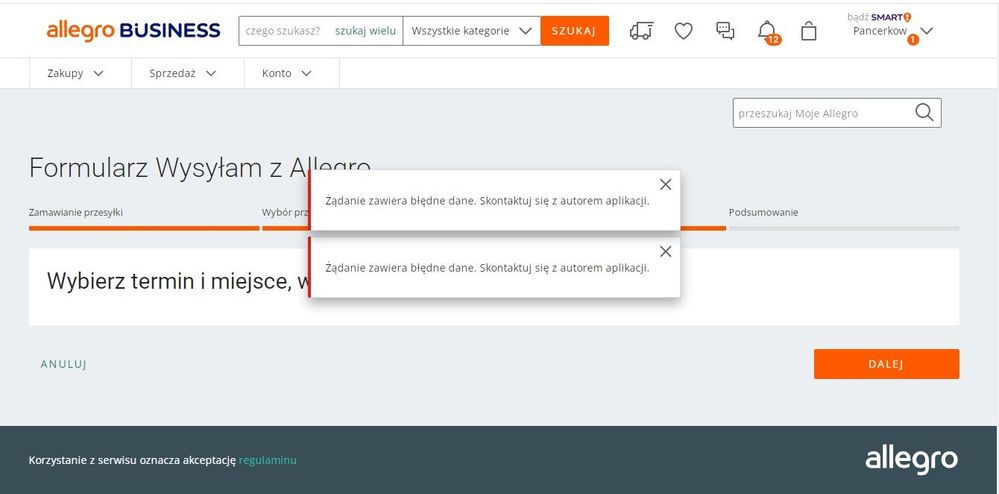Screen dimensions: 999x494
Task: Click the ANULUJ link
Action: (x=64, y=364)
